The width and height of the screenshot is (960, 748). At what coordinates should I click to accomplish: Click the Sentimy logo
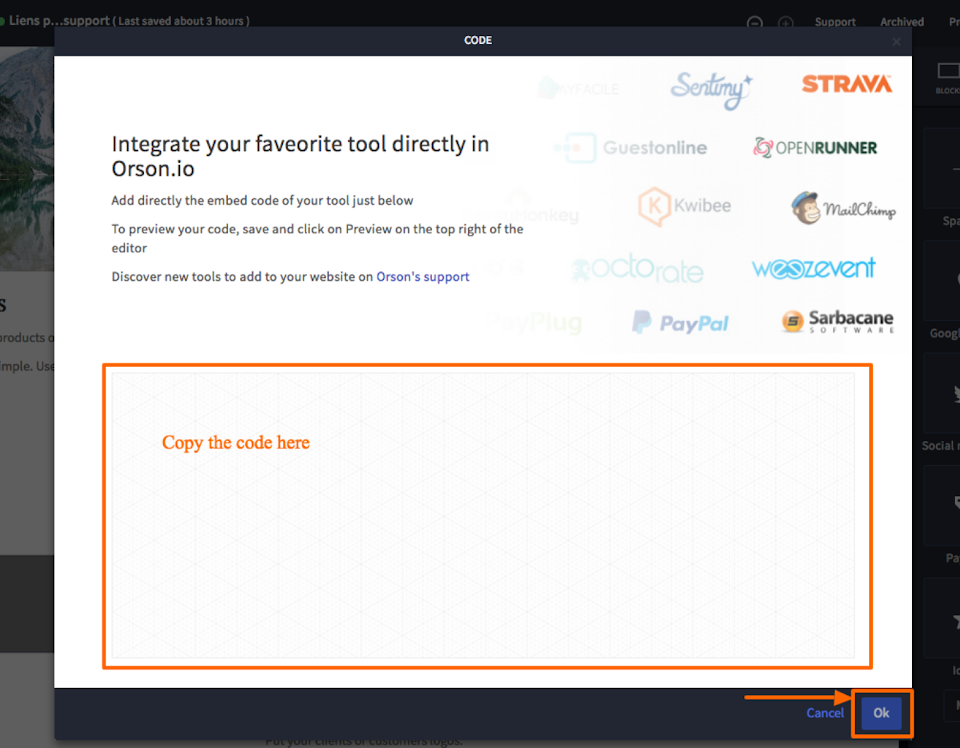710,90
